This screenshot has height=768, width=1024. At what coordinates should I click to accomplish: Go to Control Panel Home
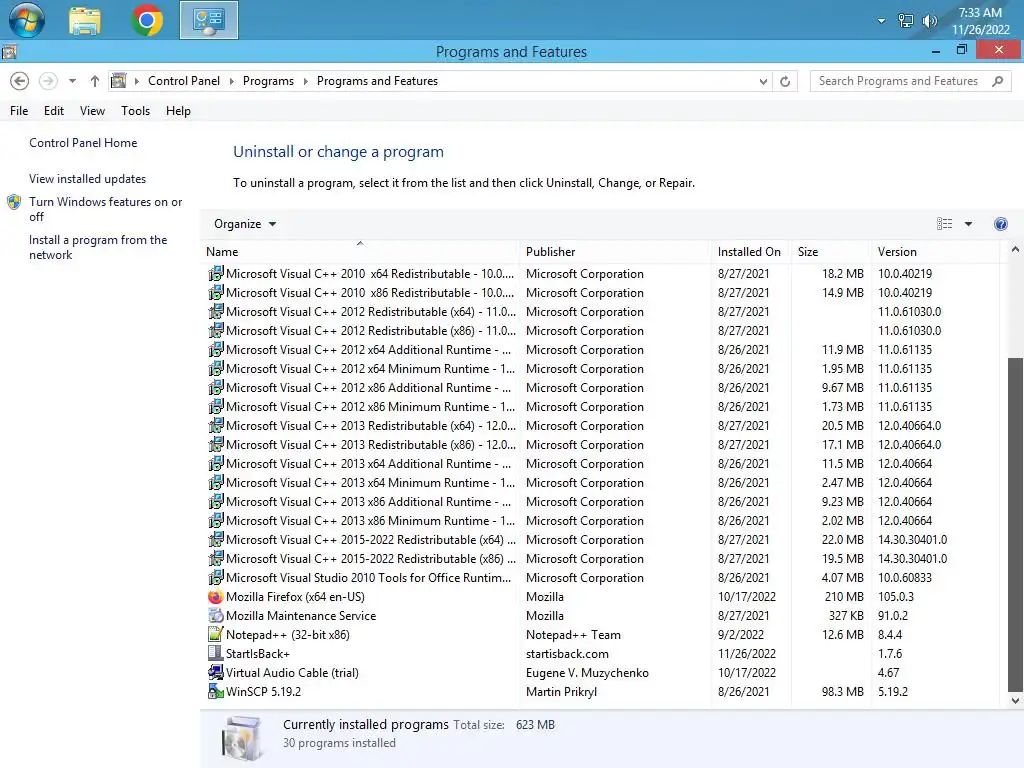click(x=83, y=143)
